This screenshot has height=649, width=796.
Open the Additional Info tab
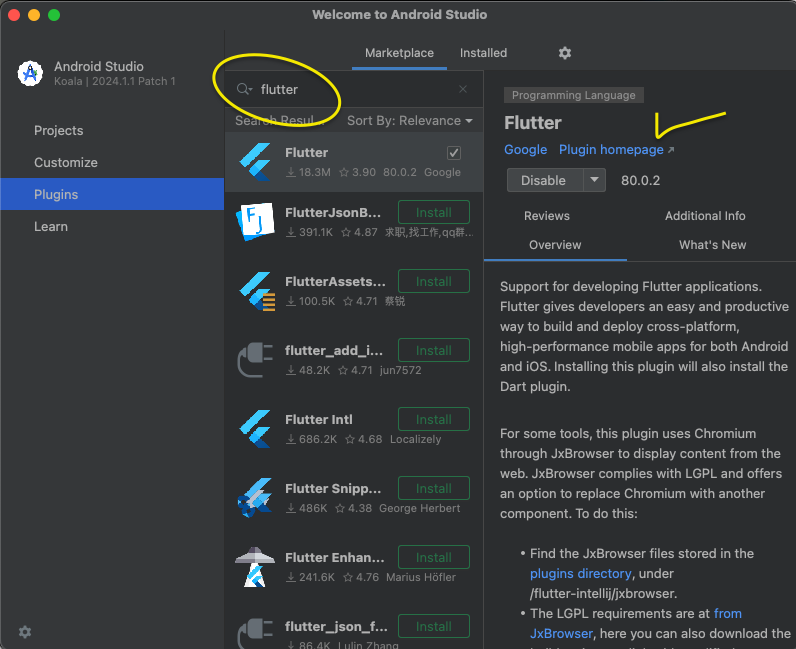coord(705,216)
